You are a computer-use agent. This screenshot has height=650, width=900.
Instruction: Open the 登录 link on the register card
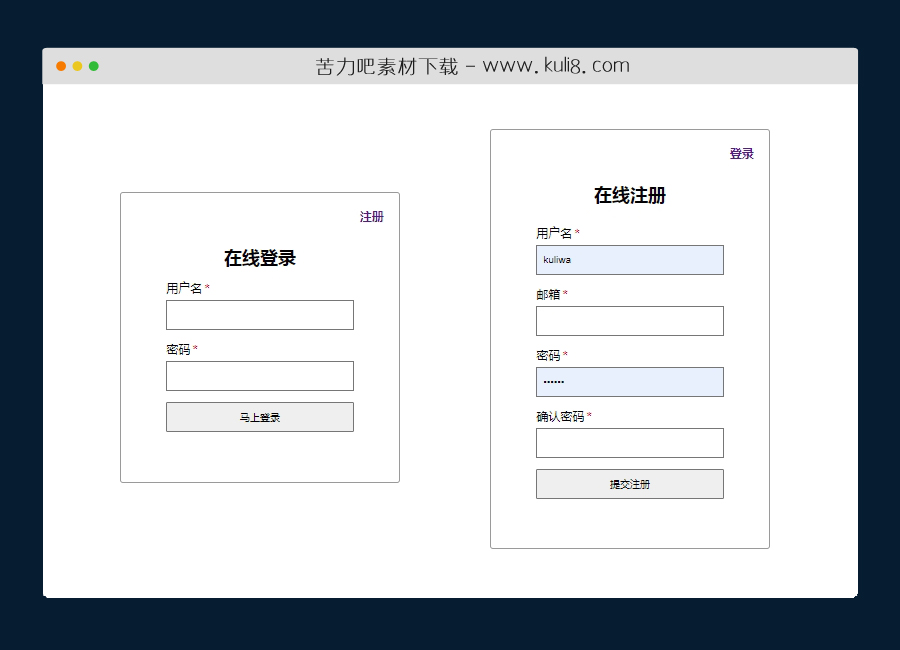pos(741,153)
